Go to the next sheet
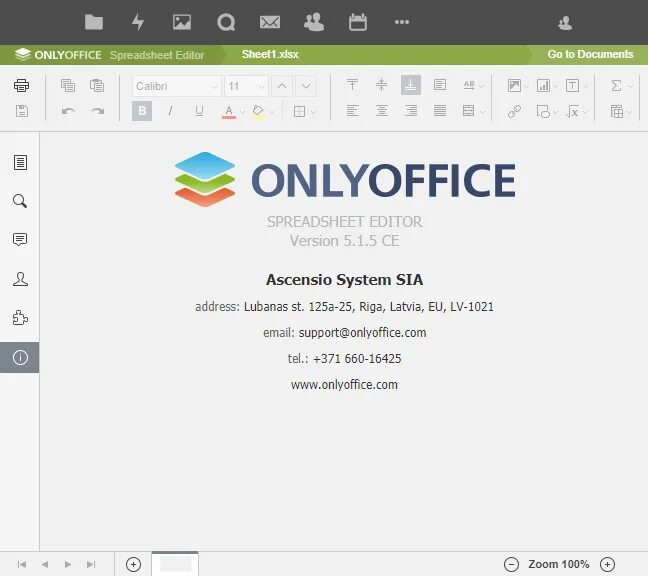 pyautogui.click(x=68, y=564)
